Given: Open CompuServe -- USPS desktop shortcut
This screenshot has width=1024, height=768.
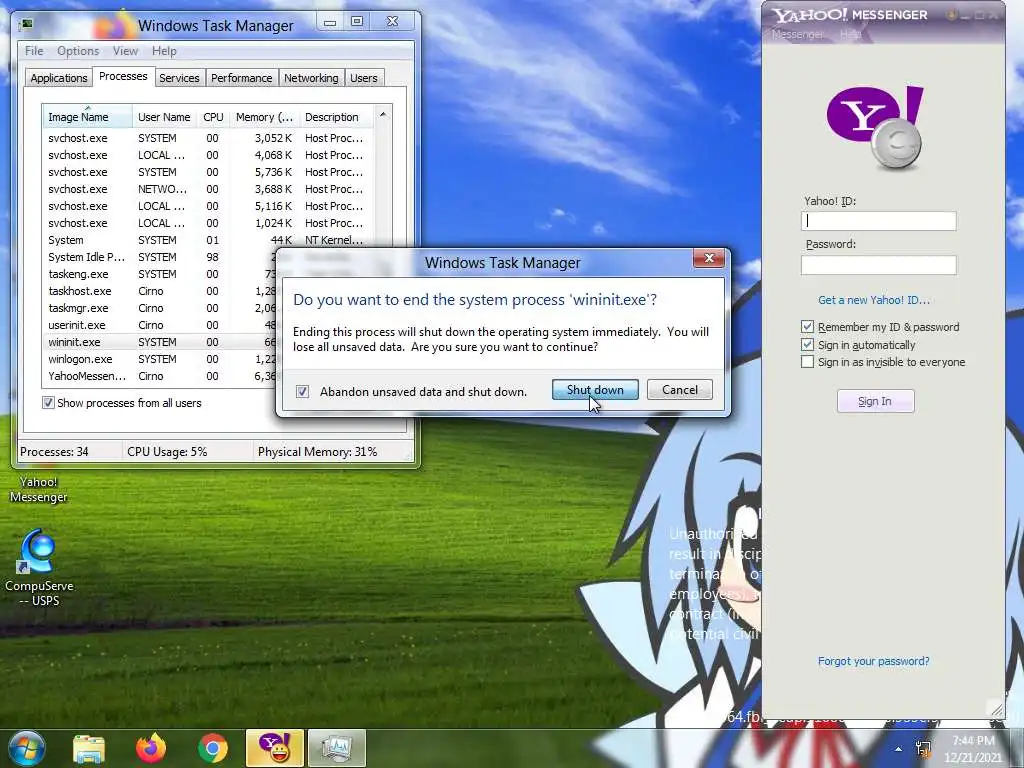Looking at the screenshot, I should click(39, 568).
